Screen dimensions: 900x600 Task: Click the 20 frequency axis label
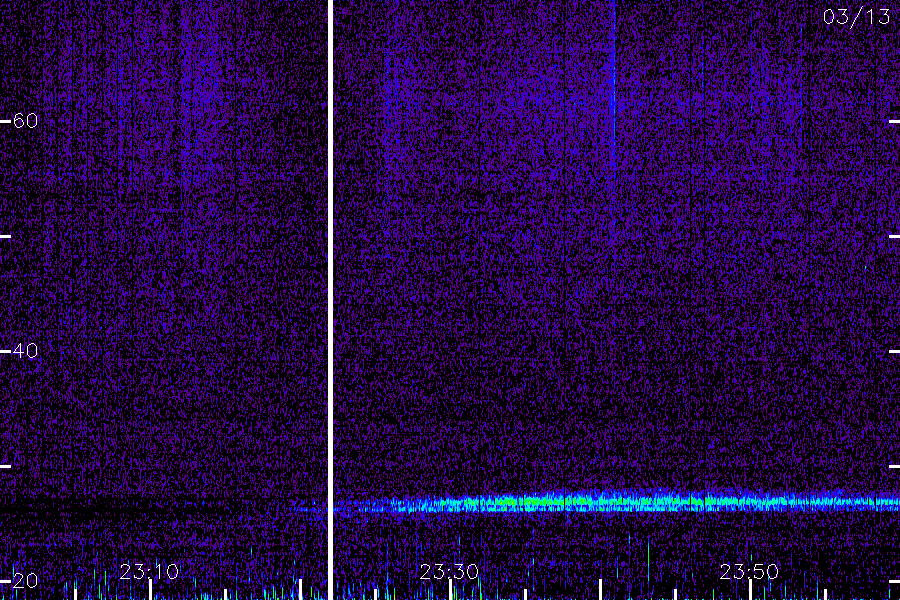point(25,580)
